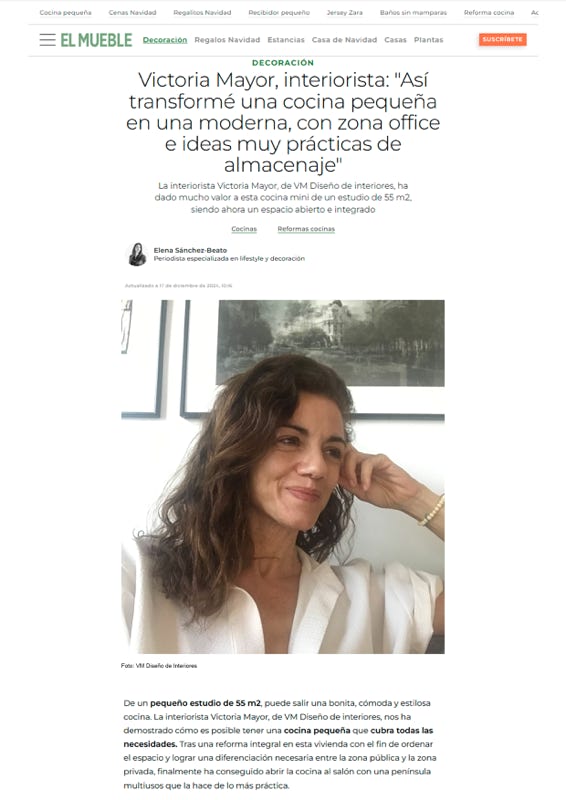Image resolution: width=566 pixels, height=800 pixels.
Task: Click the El Mueble logo
Action: pyautogui.click(x=96, y=40)
